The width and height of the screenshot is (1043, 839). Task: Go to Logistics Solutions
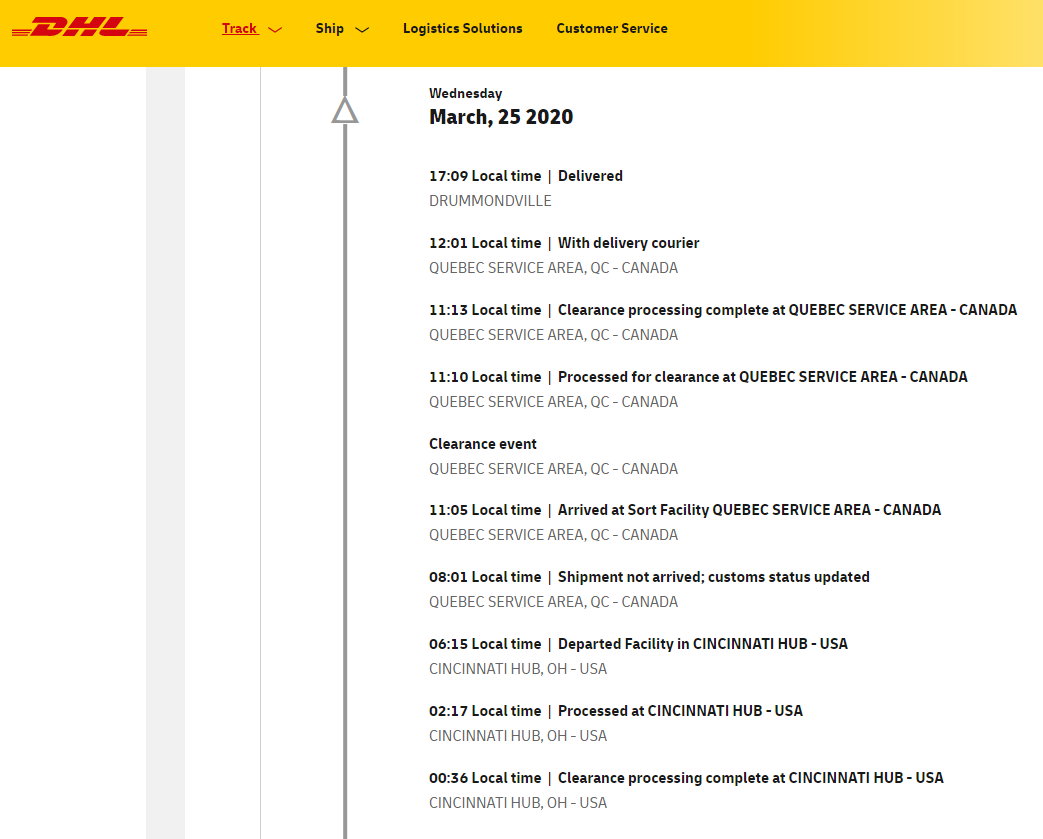(462, 28)
